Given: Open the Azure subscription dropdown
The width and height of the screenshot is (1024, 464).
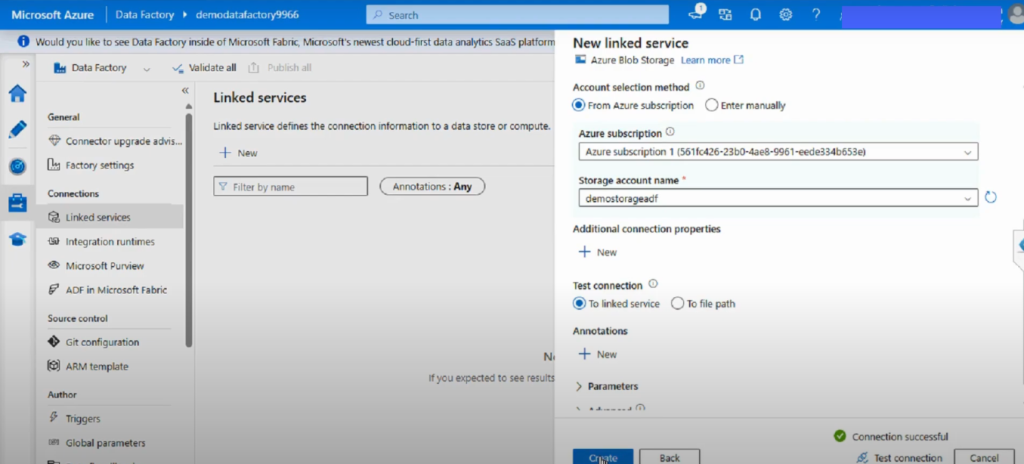Looking at the screenshot, I should (x=778, y=152).
